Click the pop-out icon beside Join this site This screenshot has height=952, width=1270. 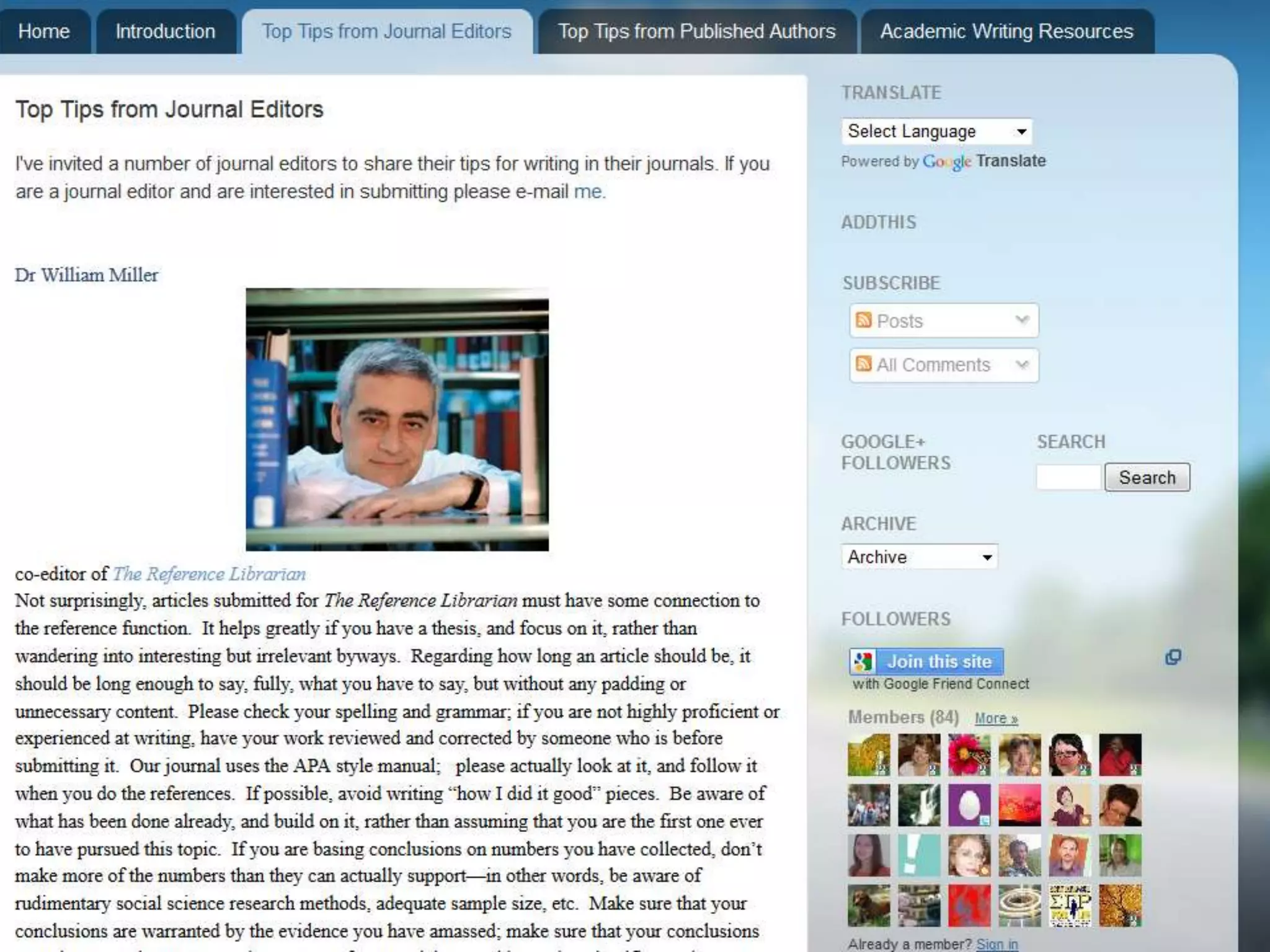click(x=1173, y=657)
